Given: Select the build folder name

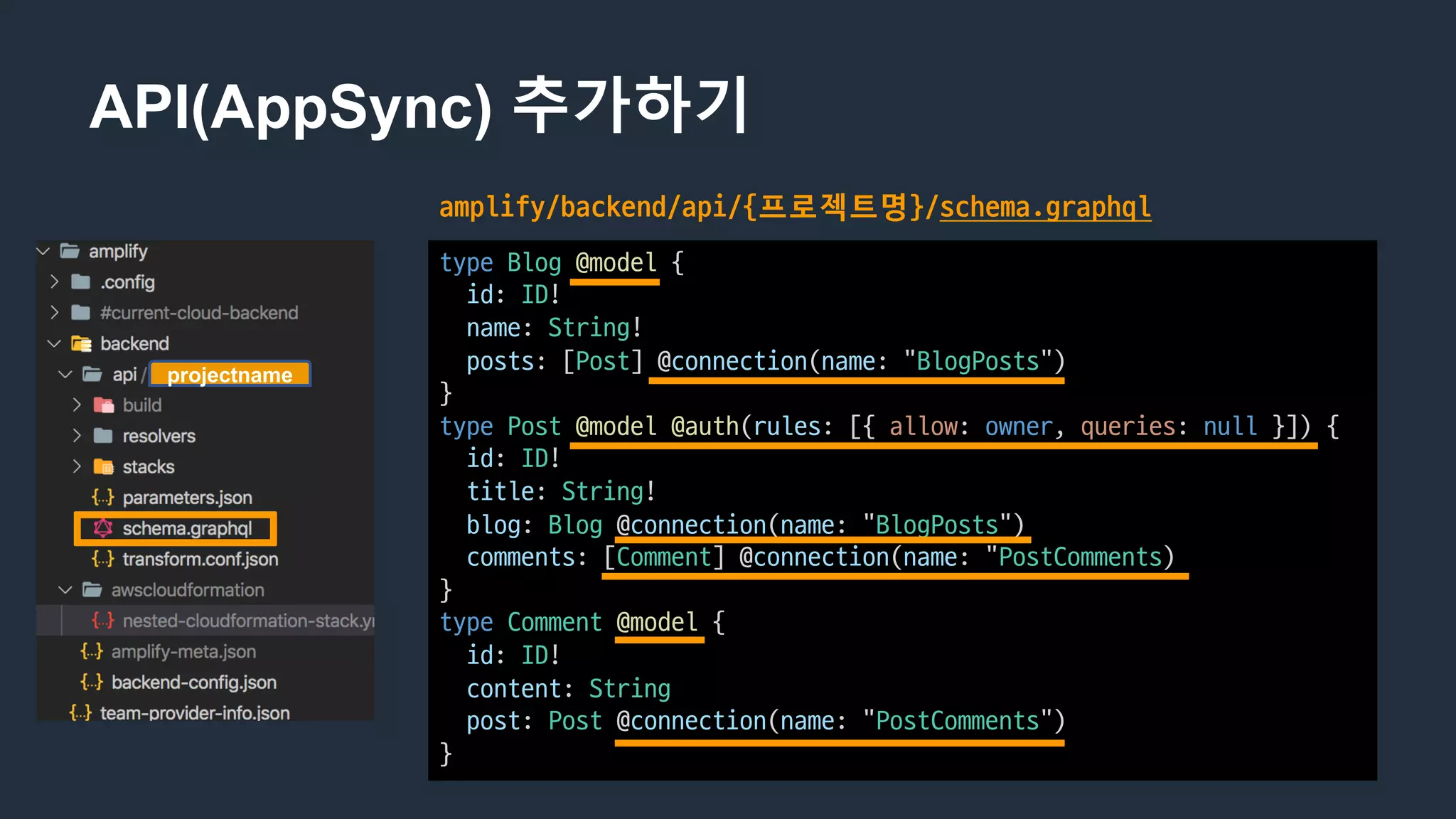Looking at the screenshot, I should pos(142,405).
